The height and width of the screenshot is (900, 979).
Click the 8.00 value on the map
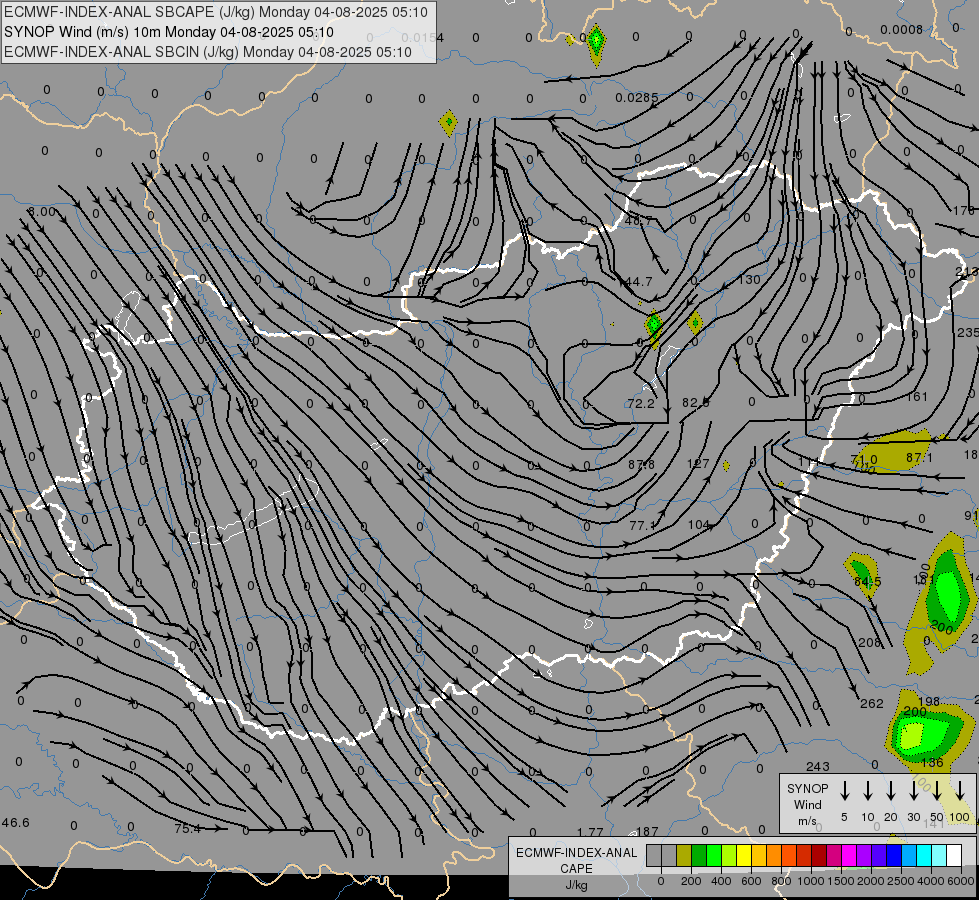(42, 212)
